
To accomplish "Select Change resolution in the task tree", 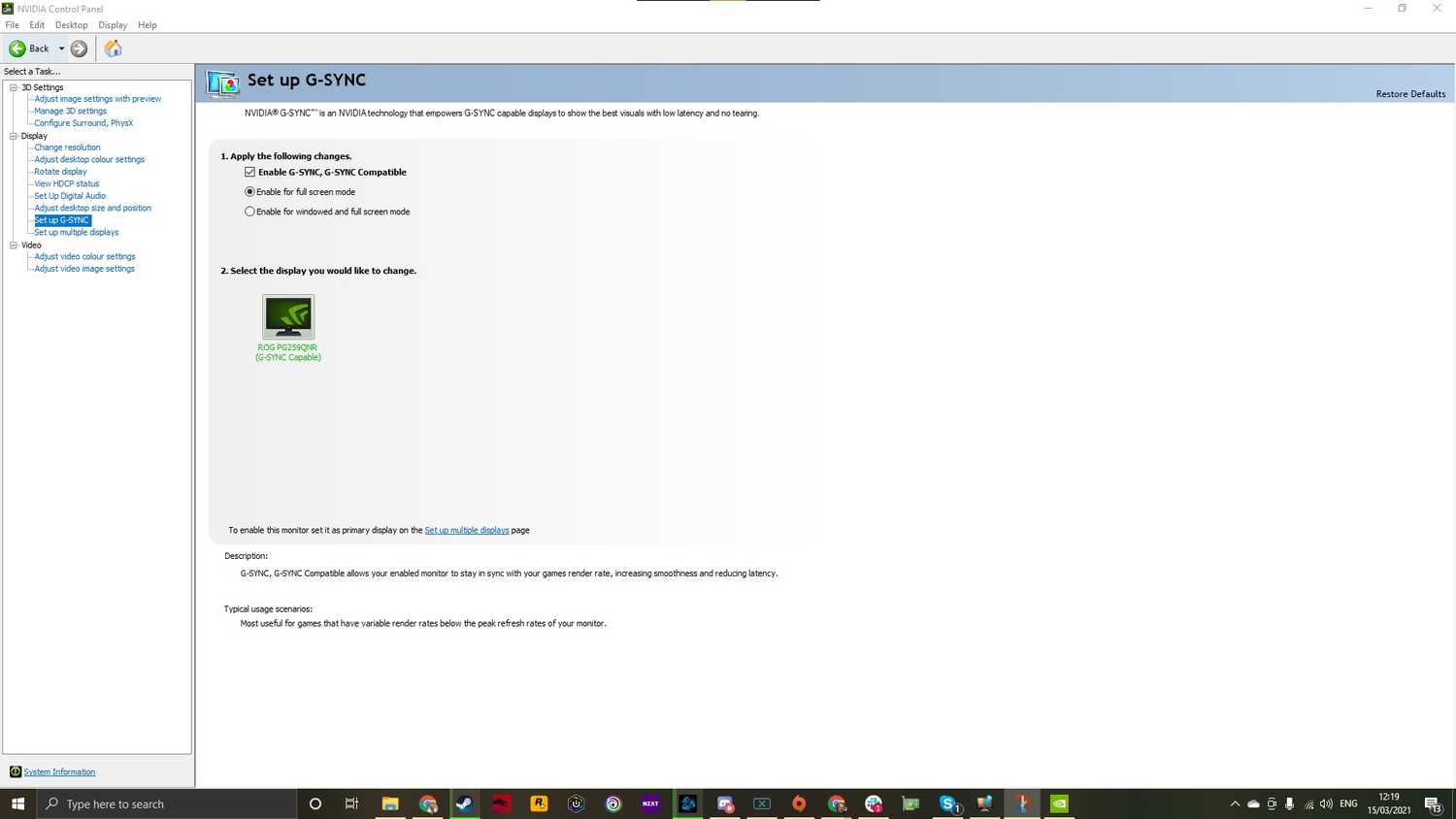I will 67,147.
